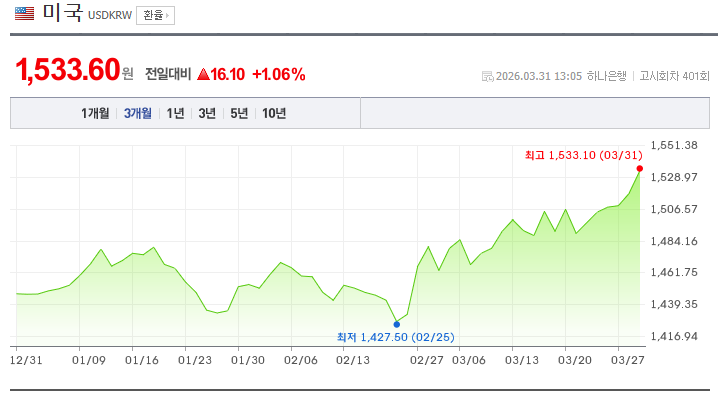
Task: Click the 03/27 x-axis date label
Action: pyautogui.click(x=628, y=360)
